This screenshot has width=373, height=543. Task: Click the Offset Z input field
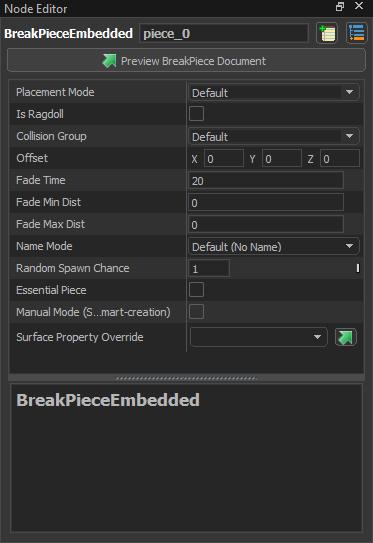[340, 159]
